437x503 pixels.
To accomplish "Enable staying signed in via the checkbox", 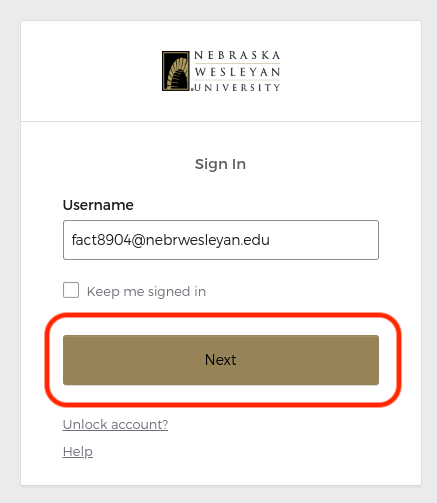I will (x=71, y=290).
